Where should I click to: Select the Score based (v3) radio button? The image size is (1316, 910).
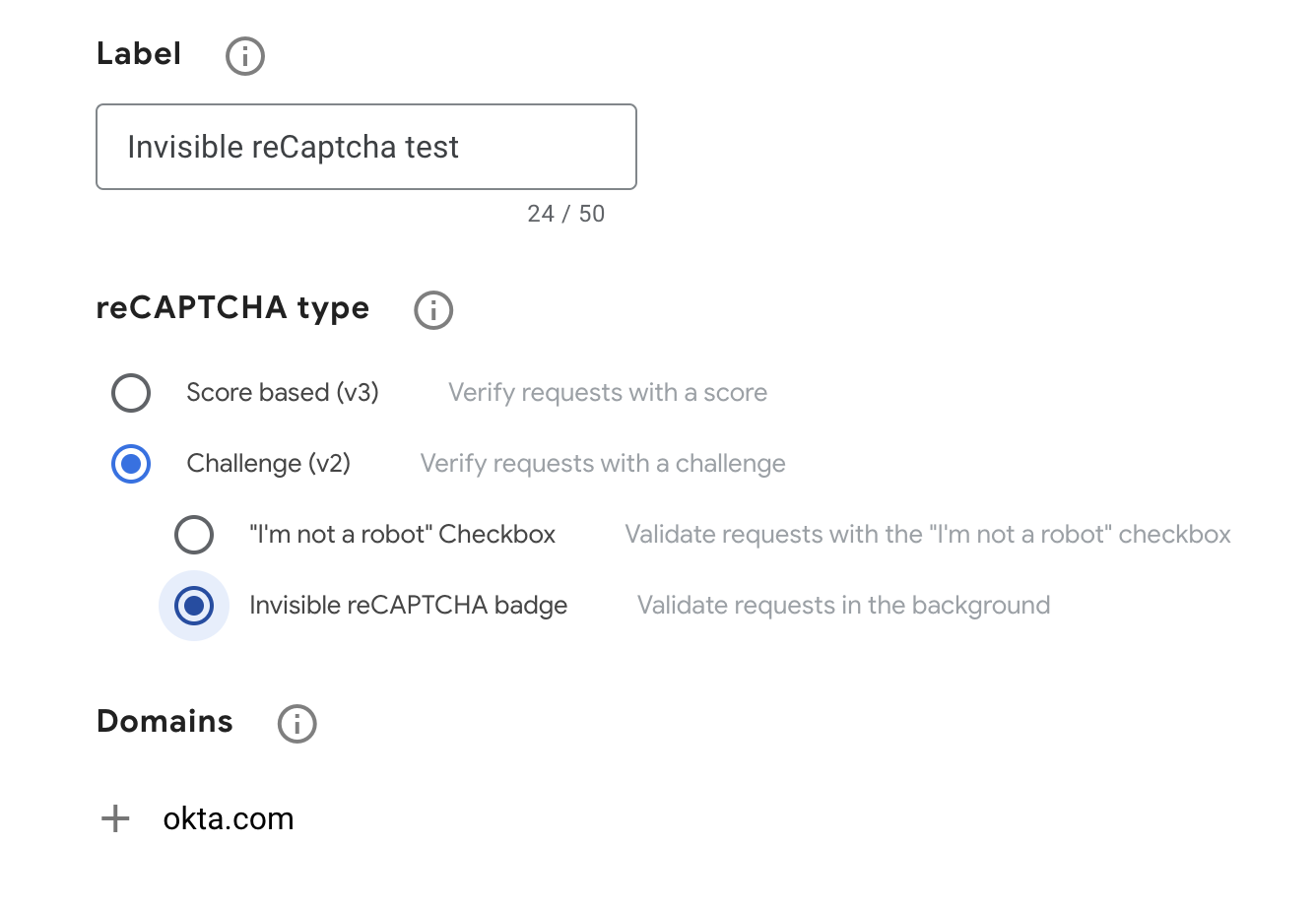tap(131, 393)
